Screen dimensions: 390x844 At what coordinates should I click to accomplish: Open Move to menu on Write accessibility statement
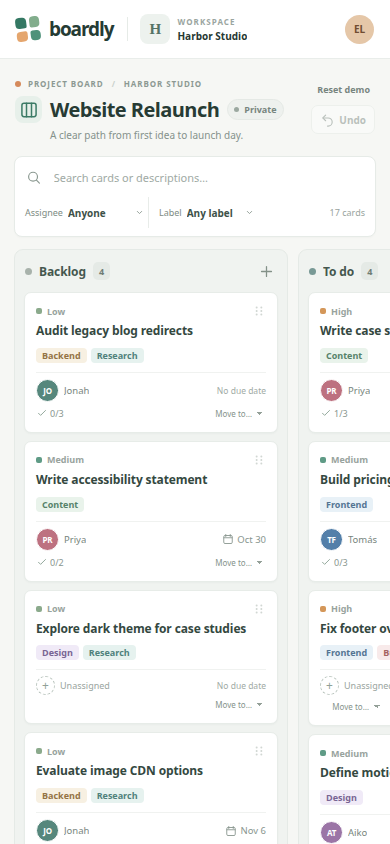click(239, 562)
